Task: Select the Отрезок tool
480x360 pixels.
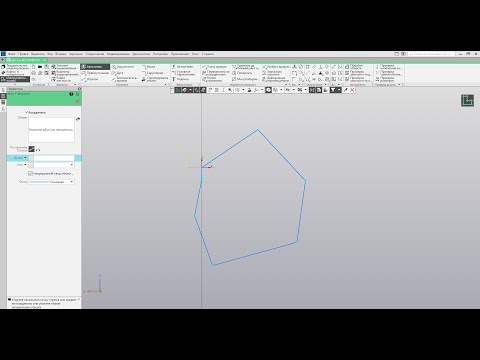Action: click(x=90, y=79)
